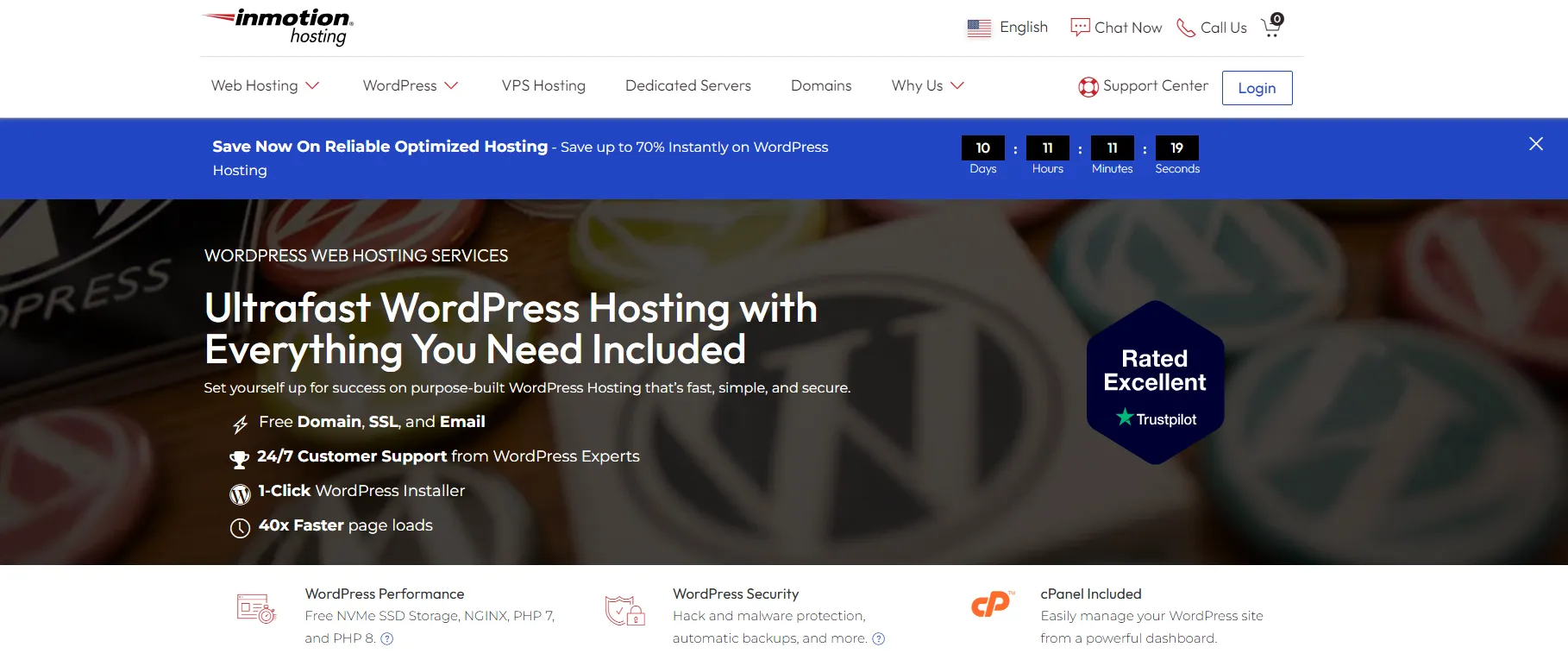Open the Domains nav item
Viewport: 1568px width, 666px height.
[821, 85]
